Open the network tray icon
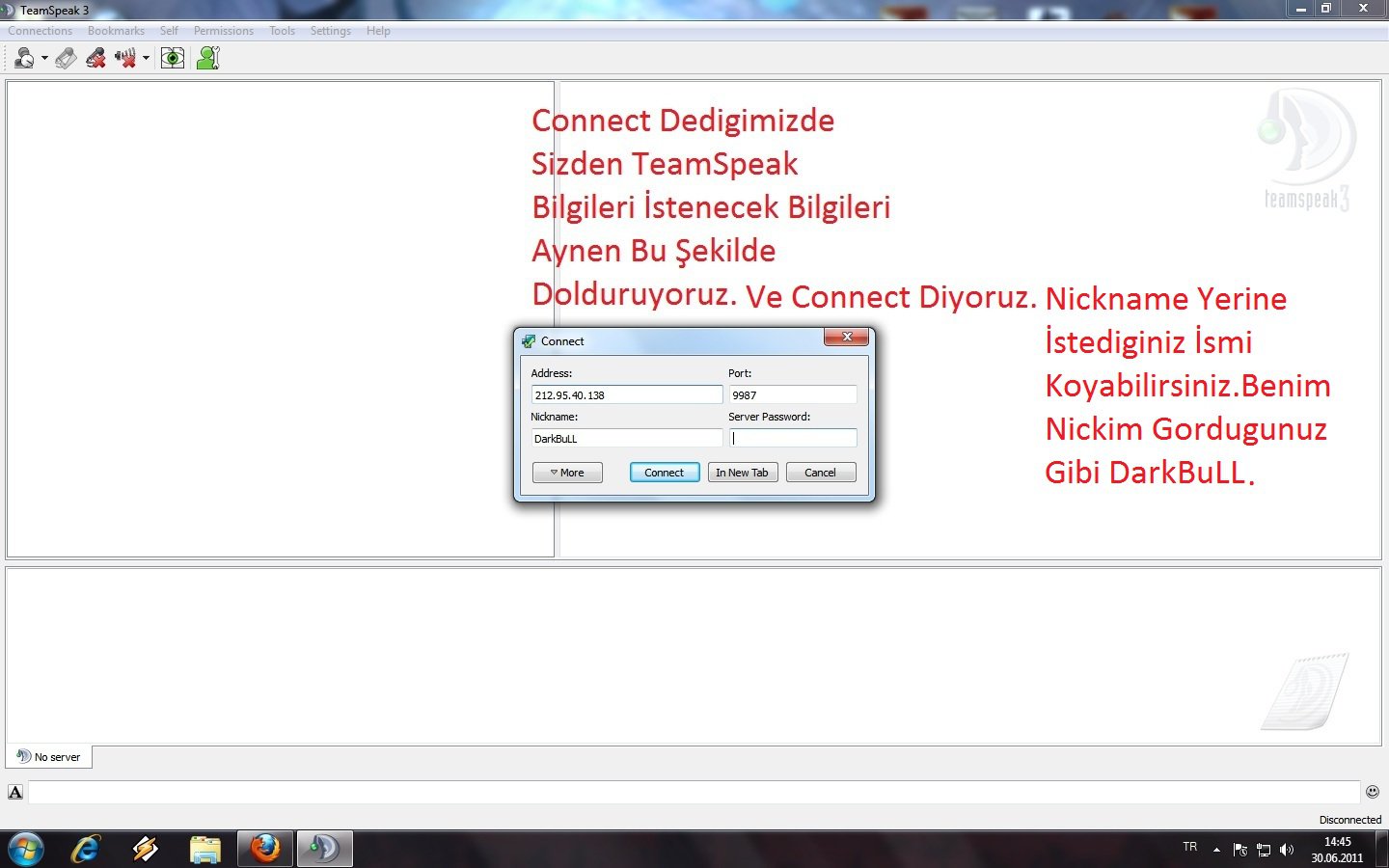Screen dimensions: 1389x868 [x=1264, y=850]
